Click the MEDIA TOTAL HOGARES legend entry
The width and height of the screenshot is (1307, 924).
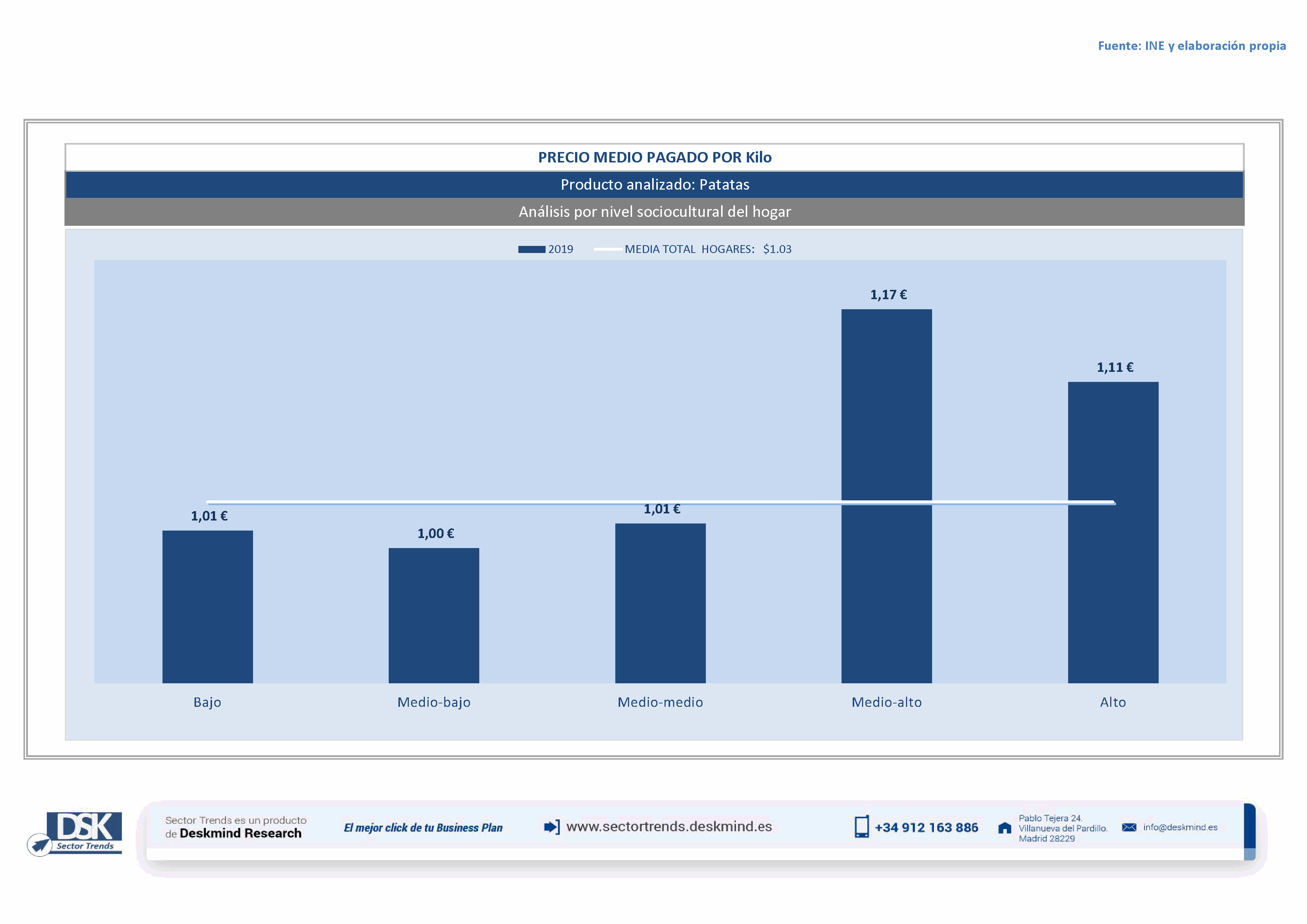coord(707,249)
